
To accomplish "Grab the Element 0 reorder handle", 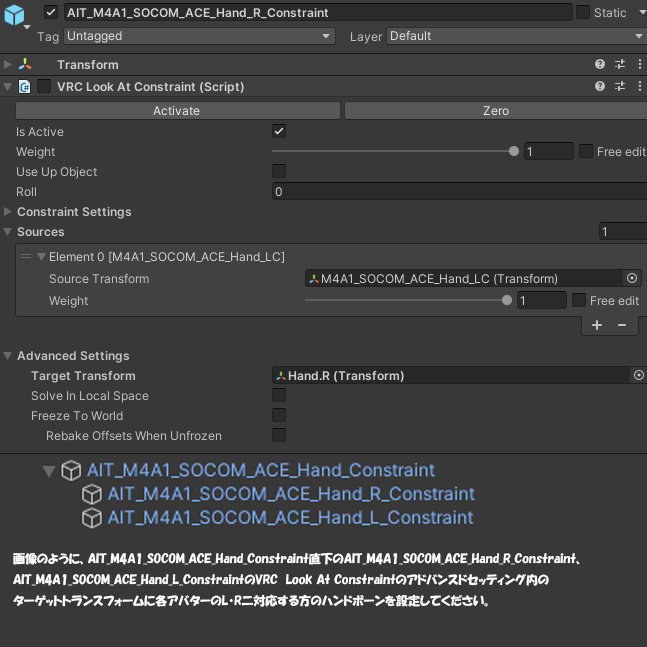I will (x=26, y=257).
